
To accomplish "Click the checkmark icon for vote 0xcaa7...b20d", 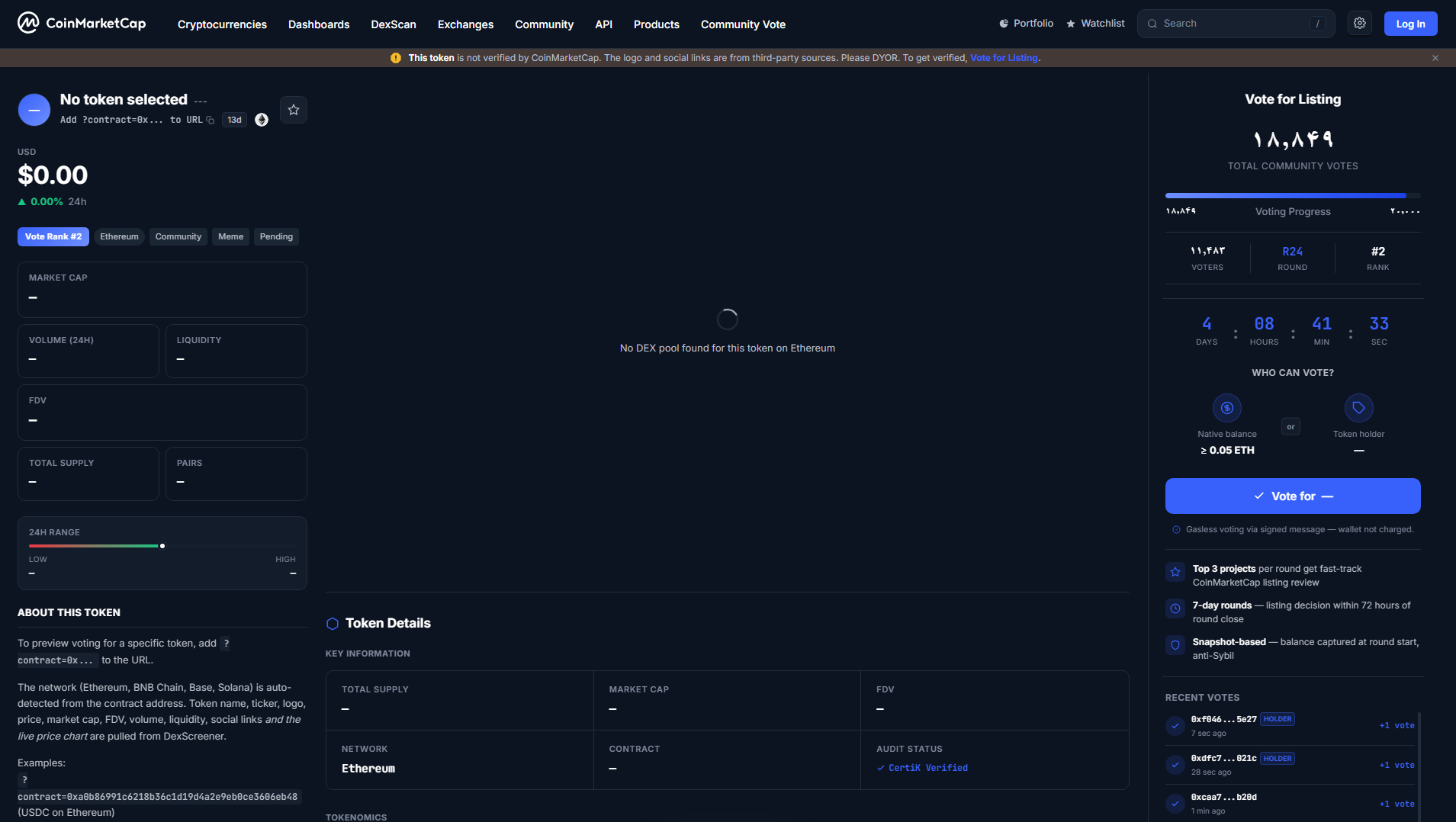I will (x=1175, y=804).
